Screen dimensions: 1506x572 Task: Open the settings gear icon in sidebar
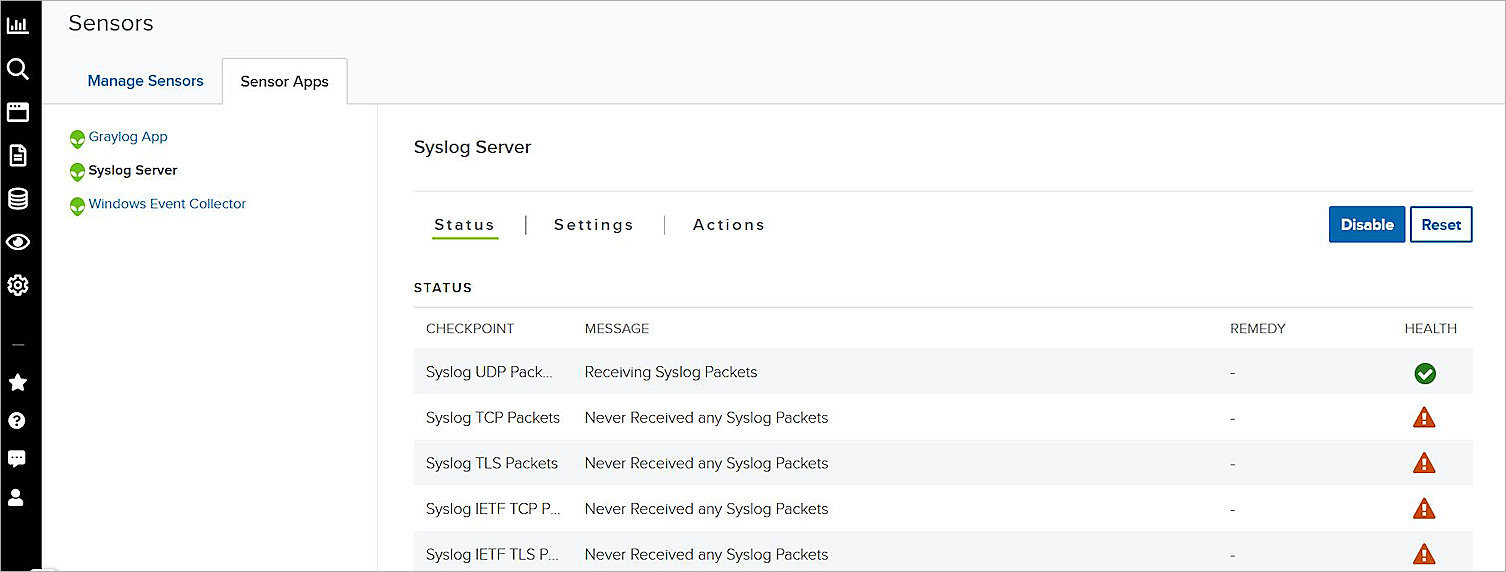(x=18, y=285)
